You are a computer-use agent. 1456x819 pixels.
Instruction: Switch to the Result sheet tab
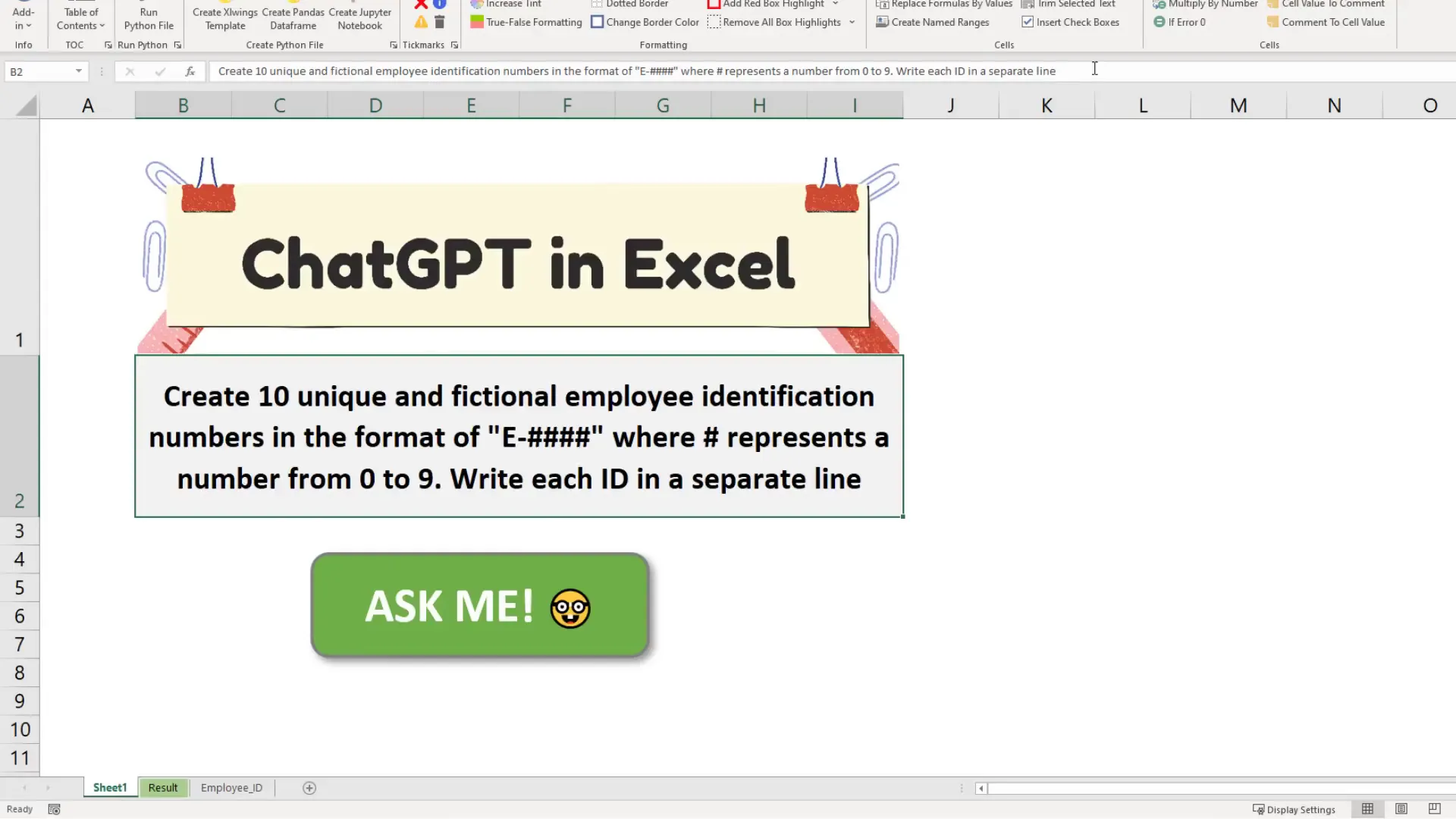tap(163, 787)
